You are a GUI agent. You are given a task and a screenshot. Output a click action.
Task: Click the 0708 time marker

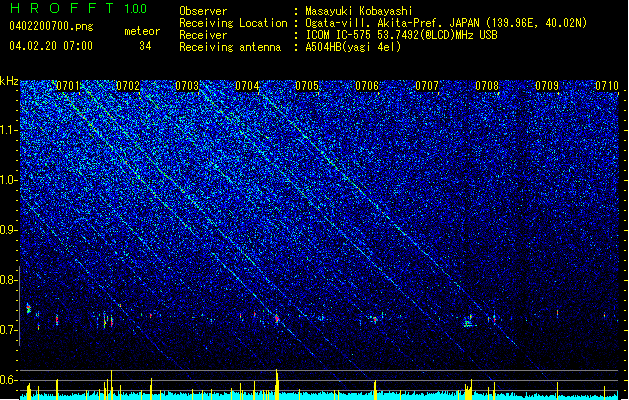[x=487, y=86]
